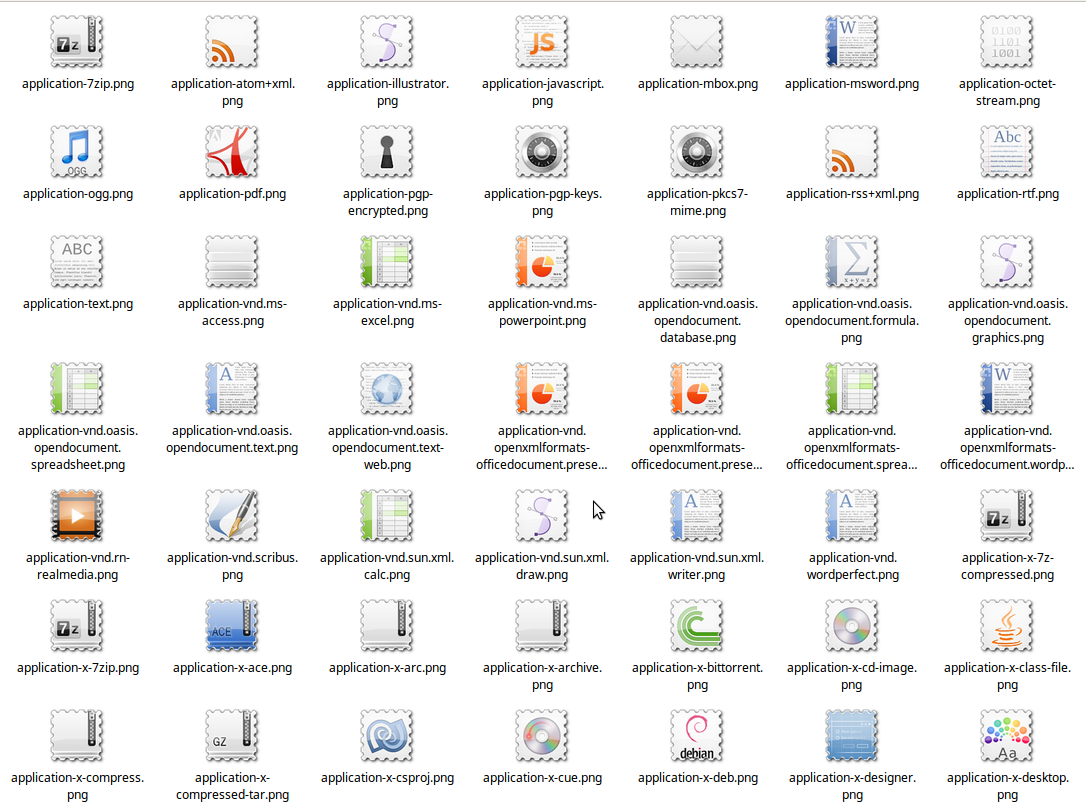
Task: Click the application-vnd.scribus.png pen icon
Action: pos(232,515)
